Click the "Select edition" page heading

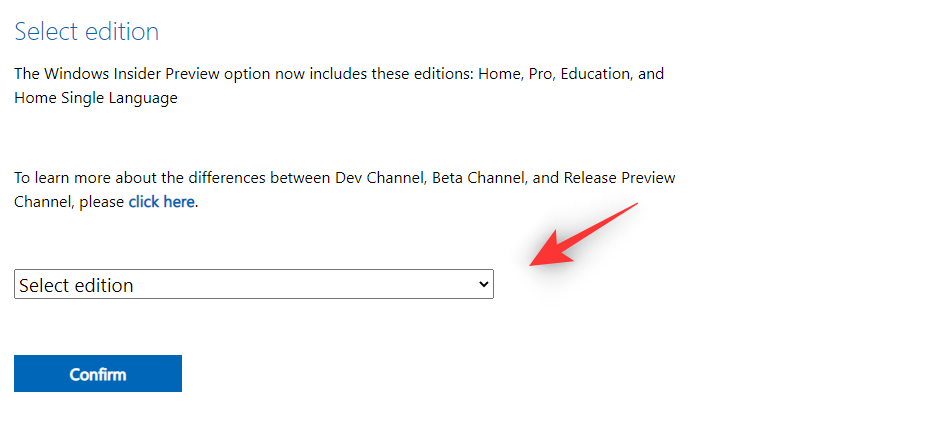pos(86,31)
